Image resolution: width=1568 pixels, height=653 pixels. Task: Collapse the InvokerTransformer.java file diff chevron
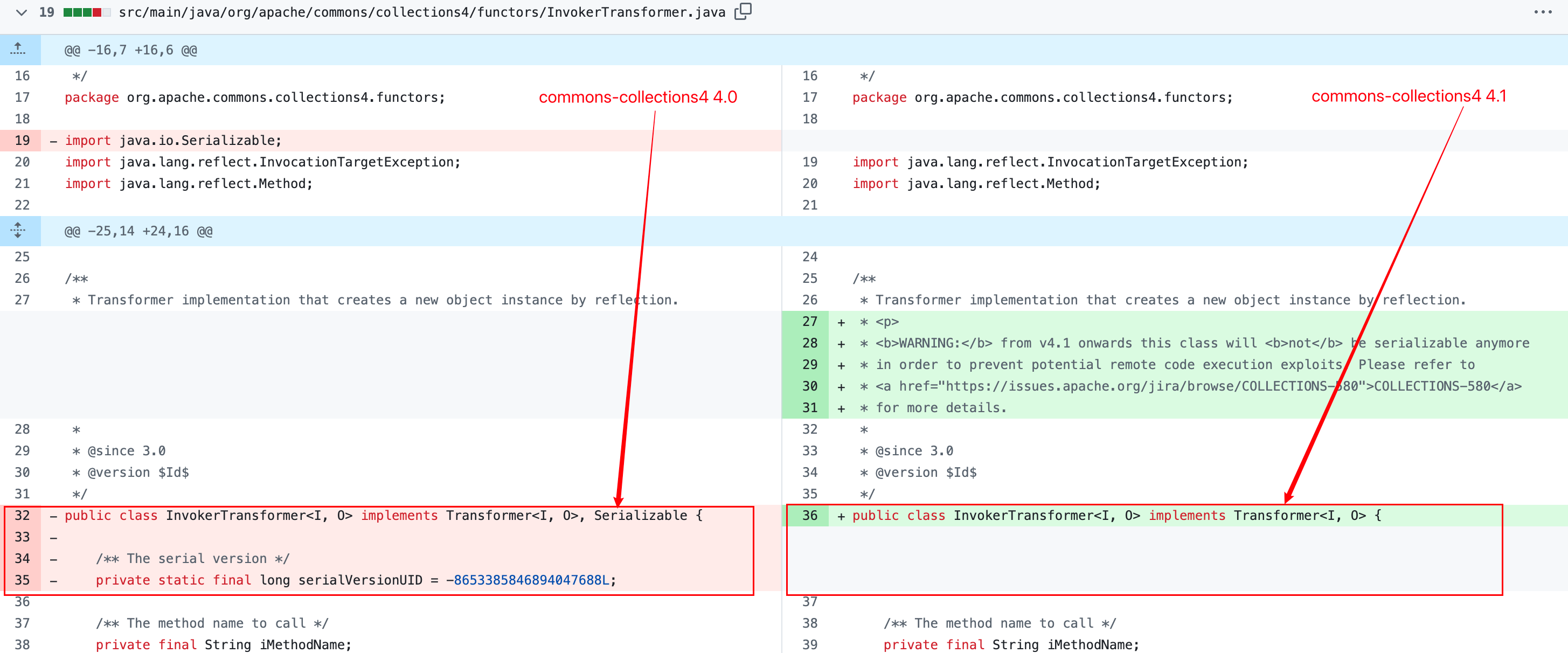pos(22,12)
